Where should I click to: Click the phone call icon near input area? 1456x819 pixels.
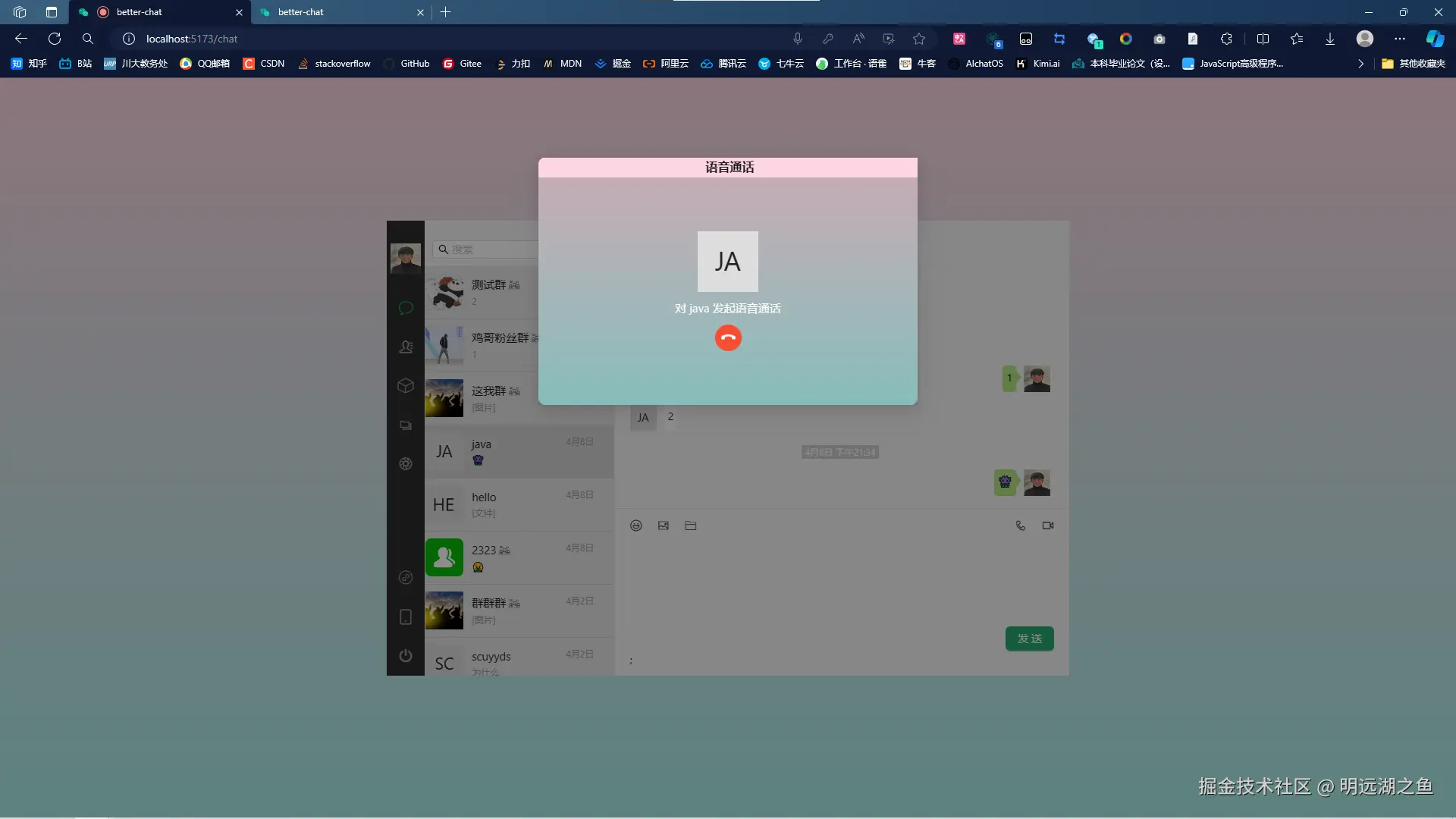point(1020,525)
